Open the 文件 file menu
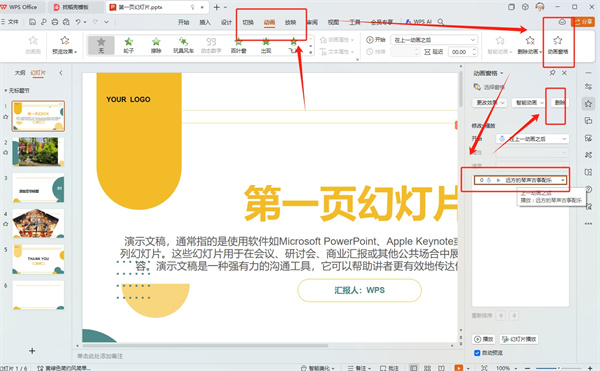 (10, 22)
